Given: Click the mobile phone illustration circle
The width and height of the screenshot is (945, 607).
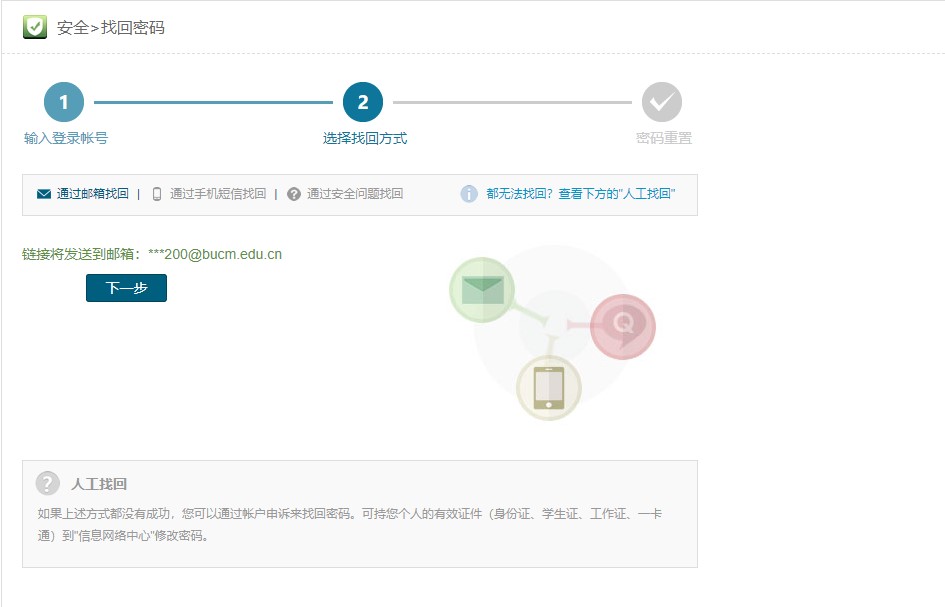Looking at the screenshot, I should 548,388.
